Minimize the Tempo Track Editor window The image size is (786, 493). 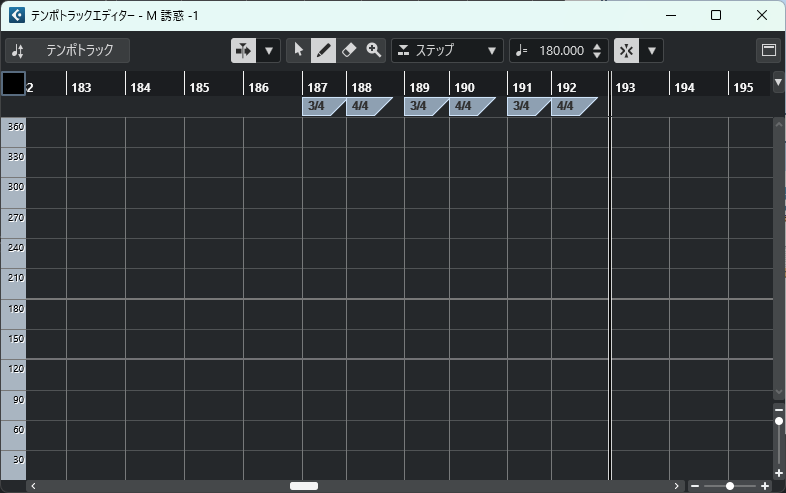click(x=671, y=15)
